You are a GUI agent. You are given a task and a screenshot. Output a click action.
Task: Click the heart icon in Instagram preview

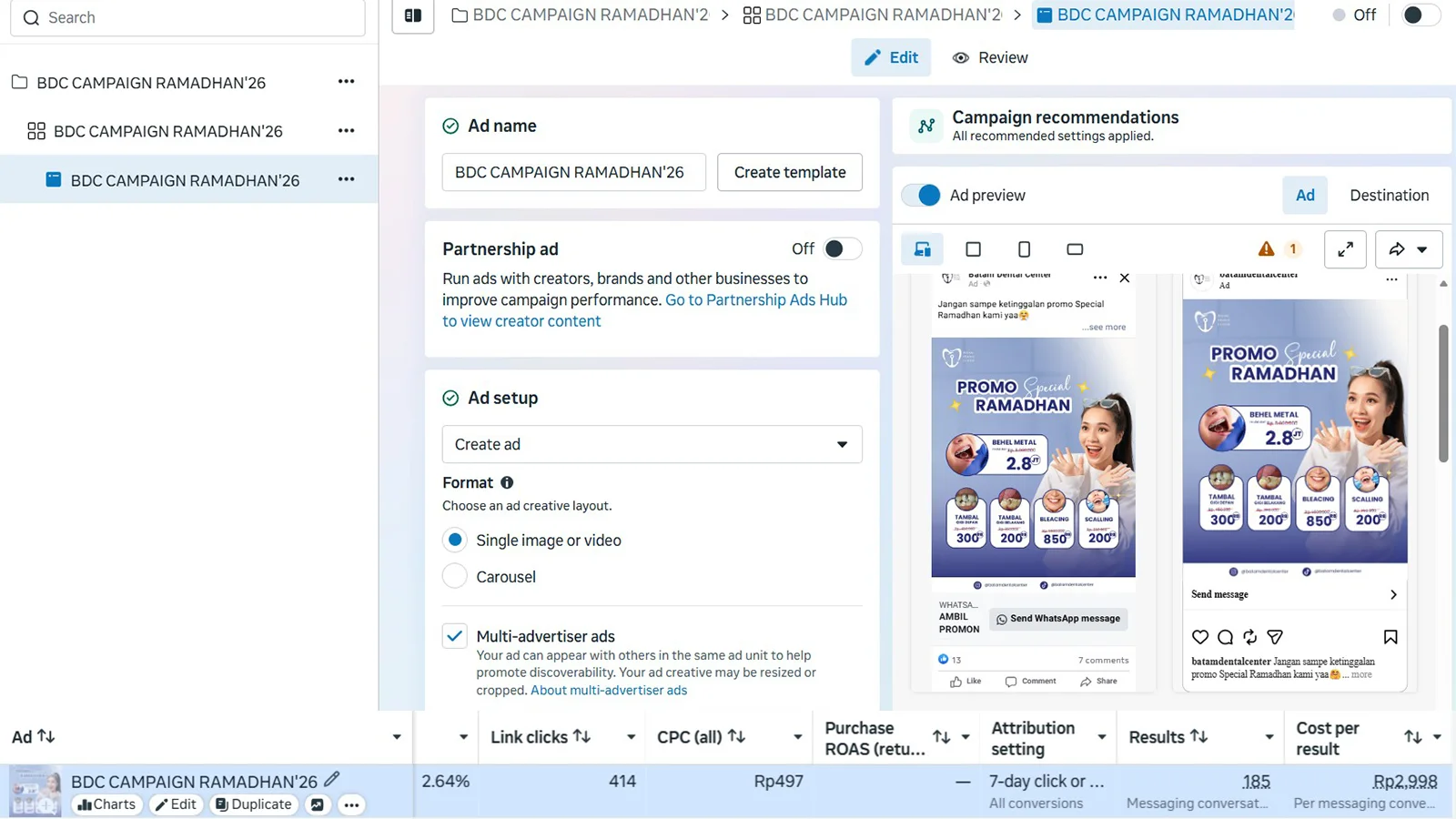(x=1200, y=637)
